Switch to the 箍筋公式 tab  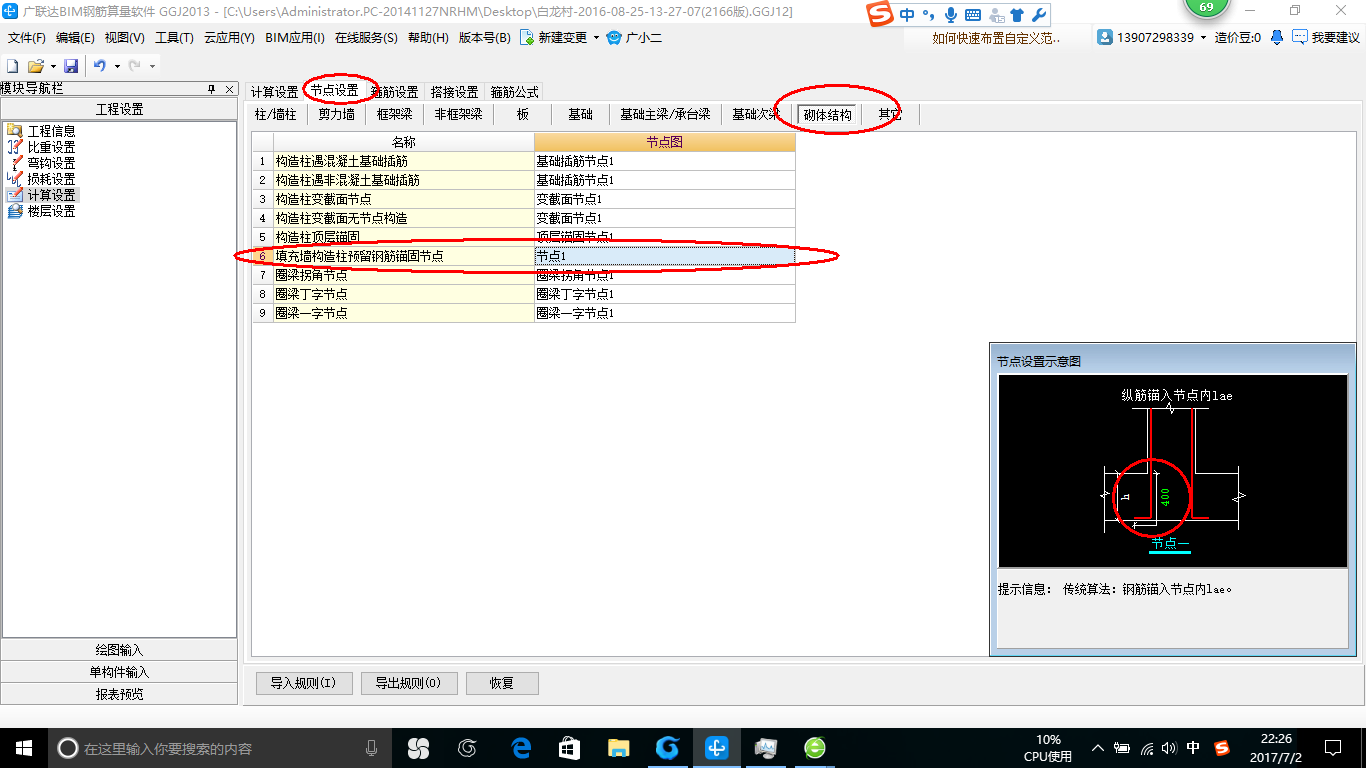514,91
